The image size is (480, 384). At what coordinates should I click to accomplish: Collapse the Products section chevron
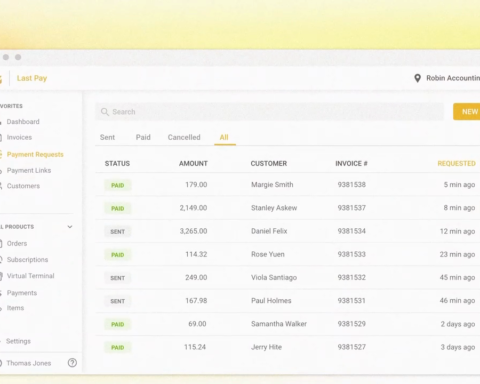[70, 227]
